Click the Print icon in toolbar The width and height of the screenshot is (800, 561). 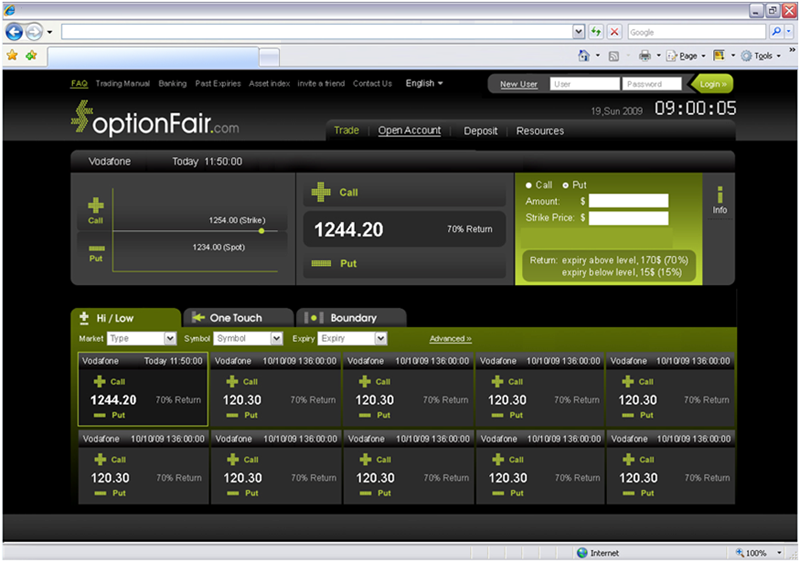coord(645,56)
